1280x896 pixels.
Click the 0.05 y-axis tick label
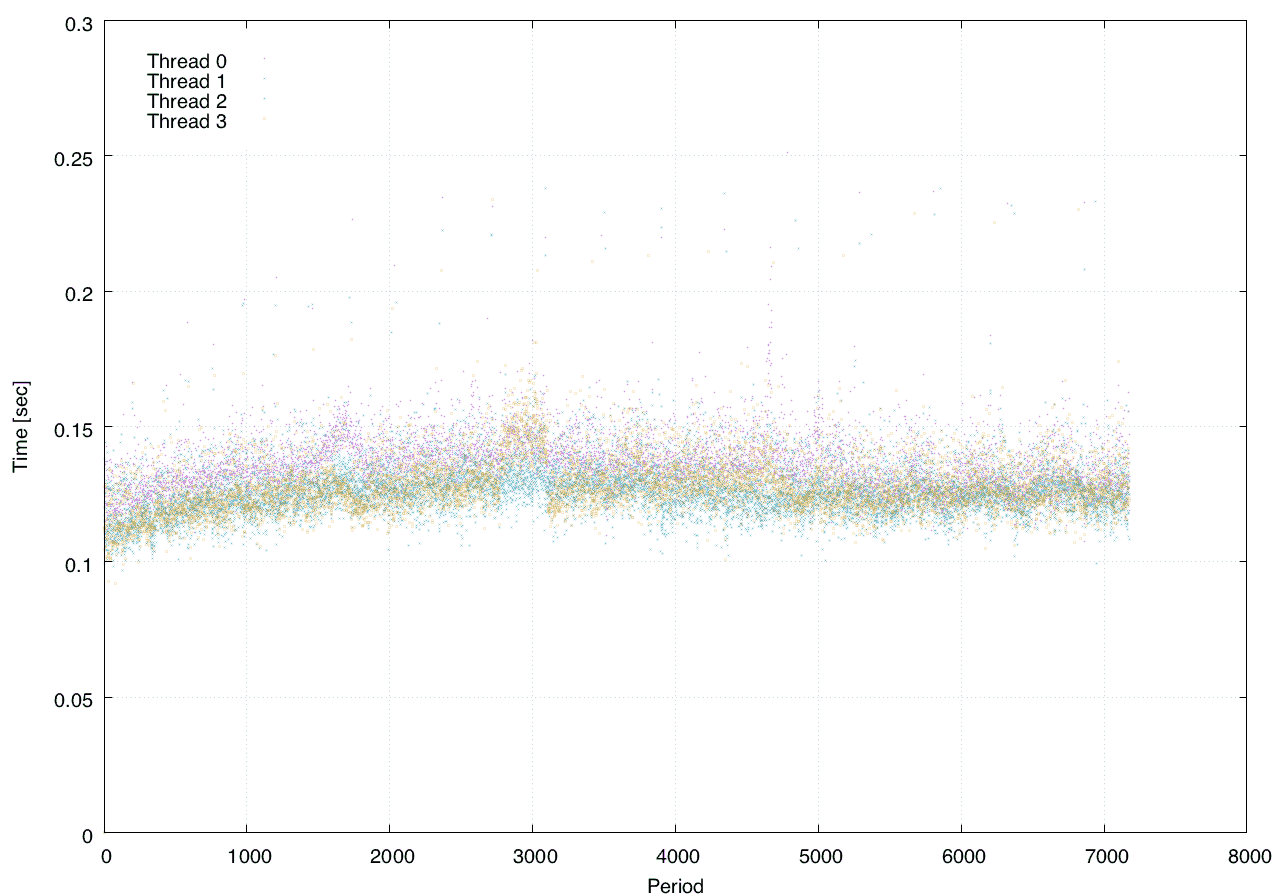(x=73, y=698)
